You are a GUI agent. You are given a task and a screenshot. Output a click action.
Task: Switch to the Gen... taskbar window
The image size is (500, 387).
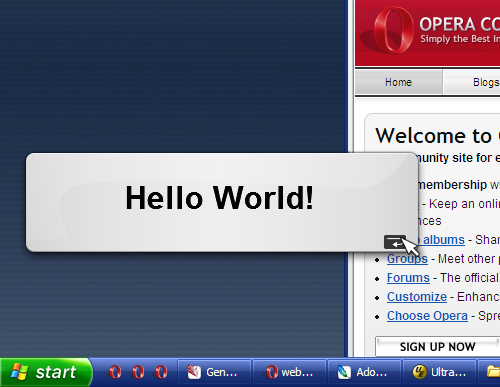pyautogui.click(x=214, y=372)
